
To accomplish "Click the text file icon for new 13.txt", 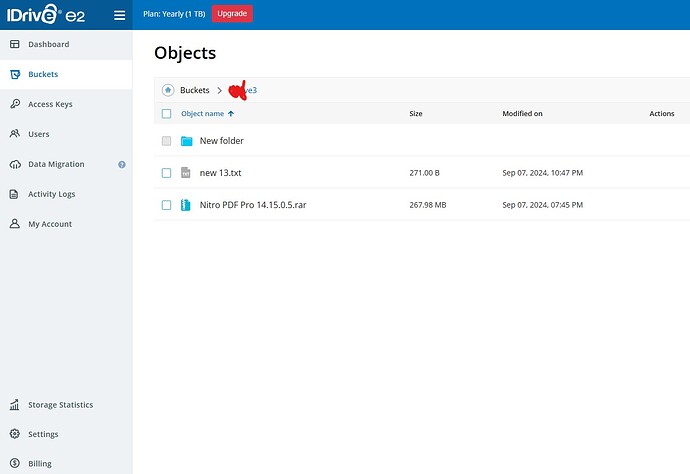I will (186, 173).
